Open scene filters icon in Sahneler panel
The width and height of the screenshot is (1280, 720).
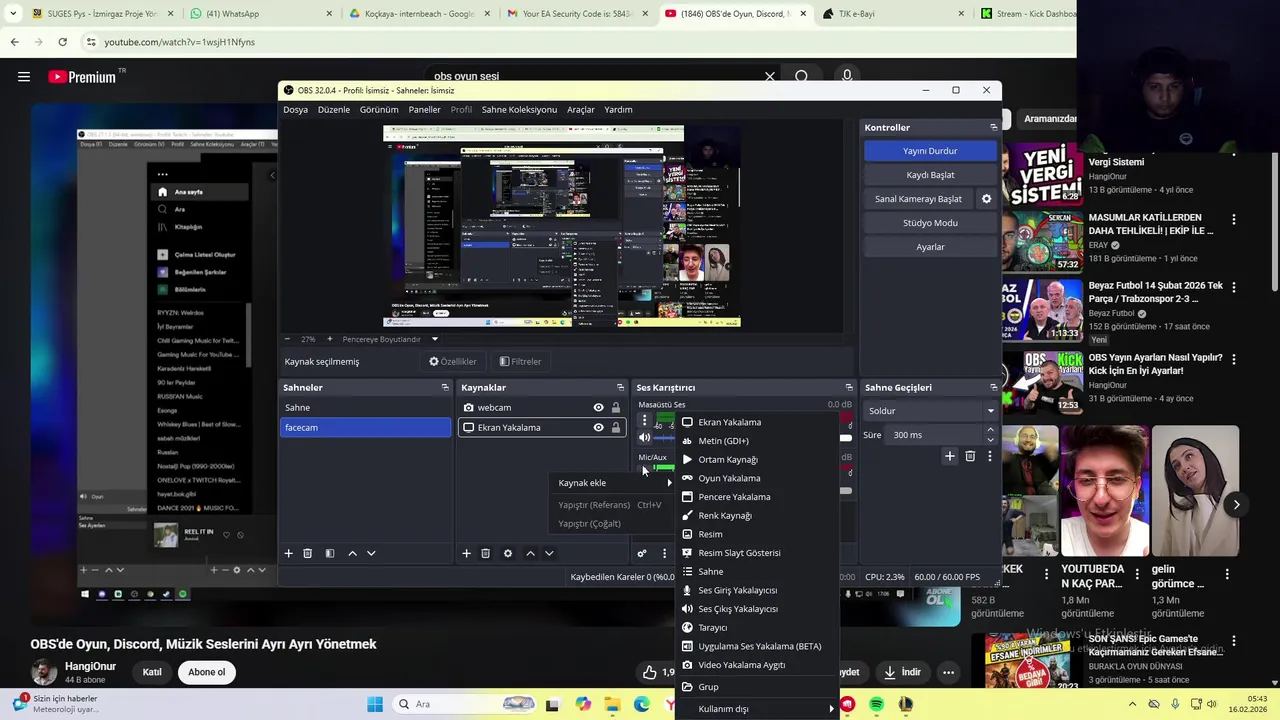coord(330,553)
